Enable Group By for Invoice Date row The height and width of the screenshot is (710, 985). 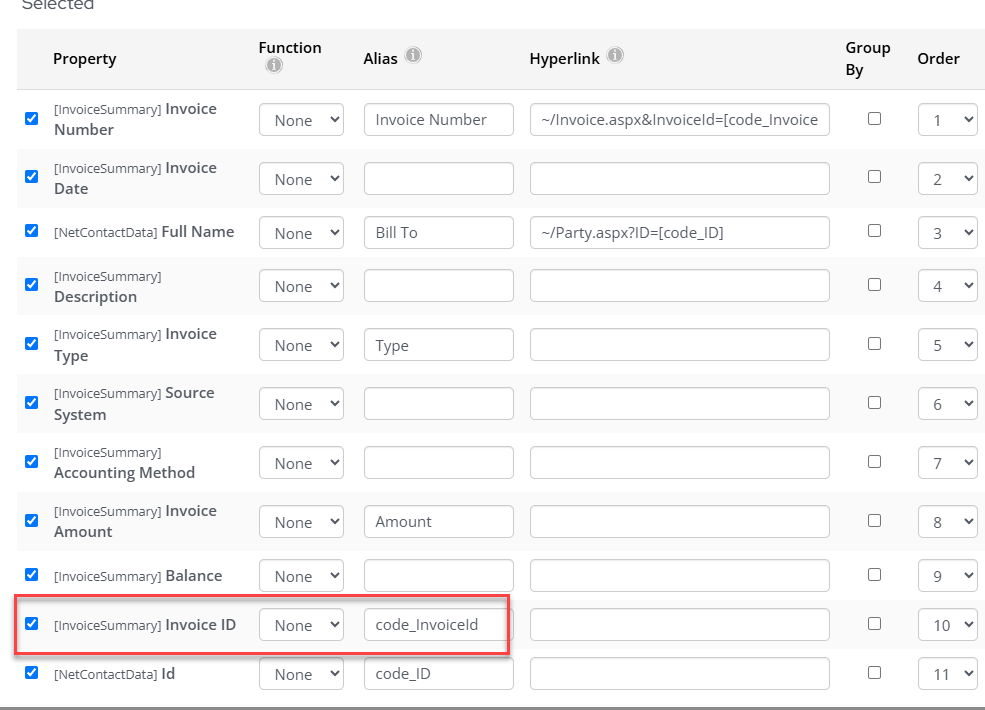[874, 177]
